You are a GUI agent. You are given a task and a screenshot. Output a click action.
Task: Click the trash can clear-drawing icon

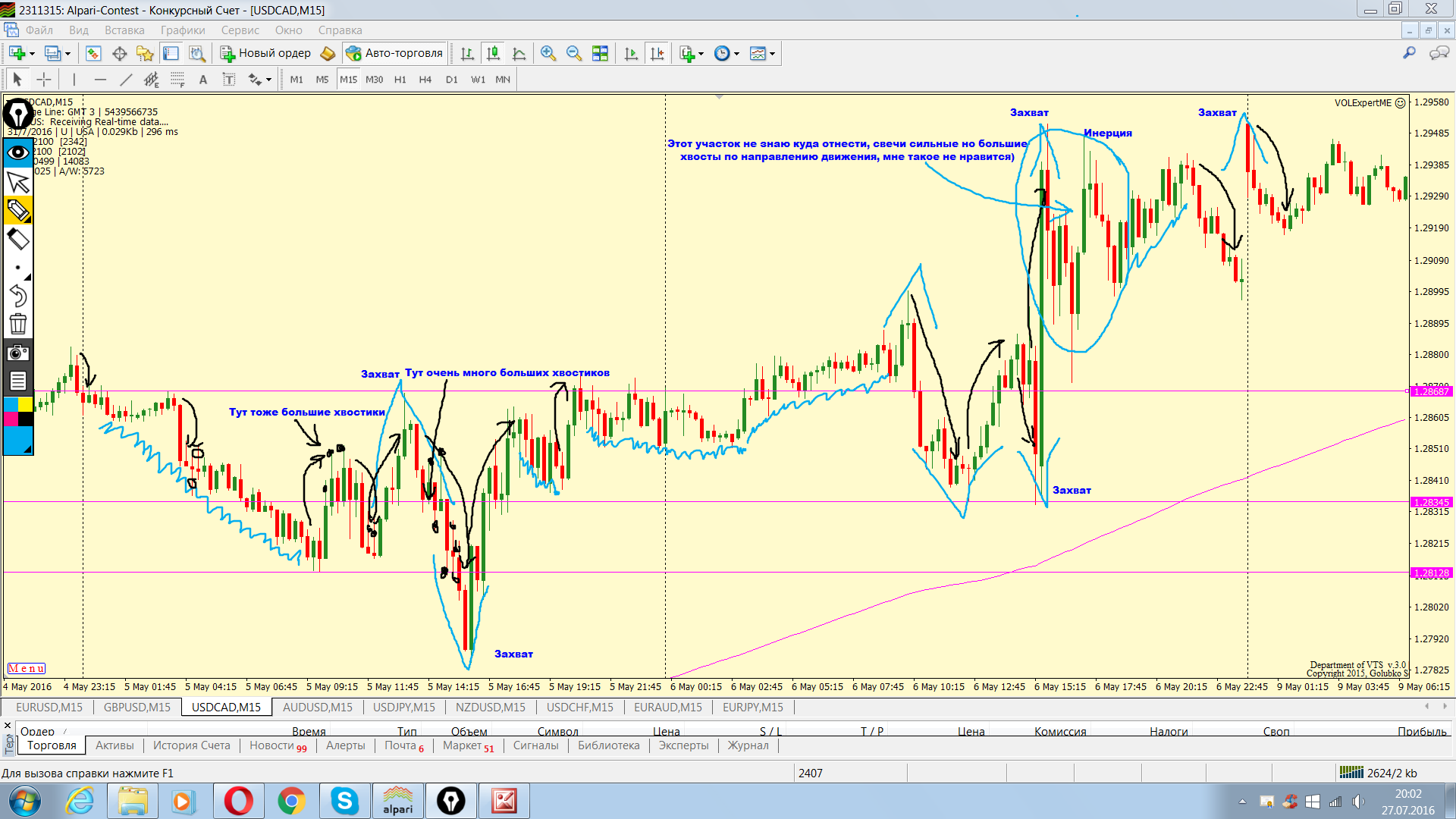18,325
